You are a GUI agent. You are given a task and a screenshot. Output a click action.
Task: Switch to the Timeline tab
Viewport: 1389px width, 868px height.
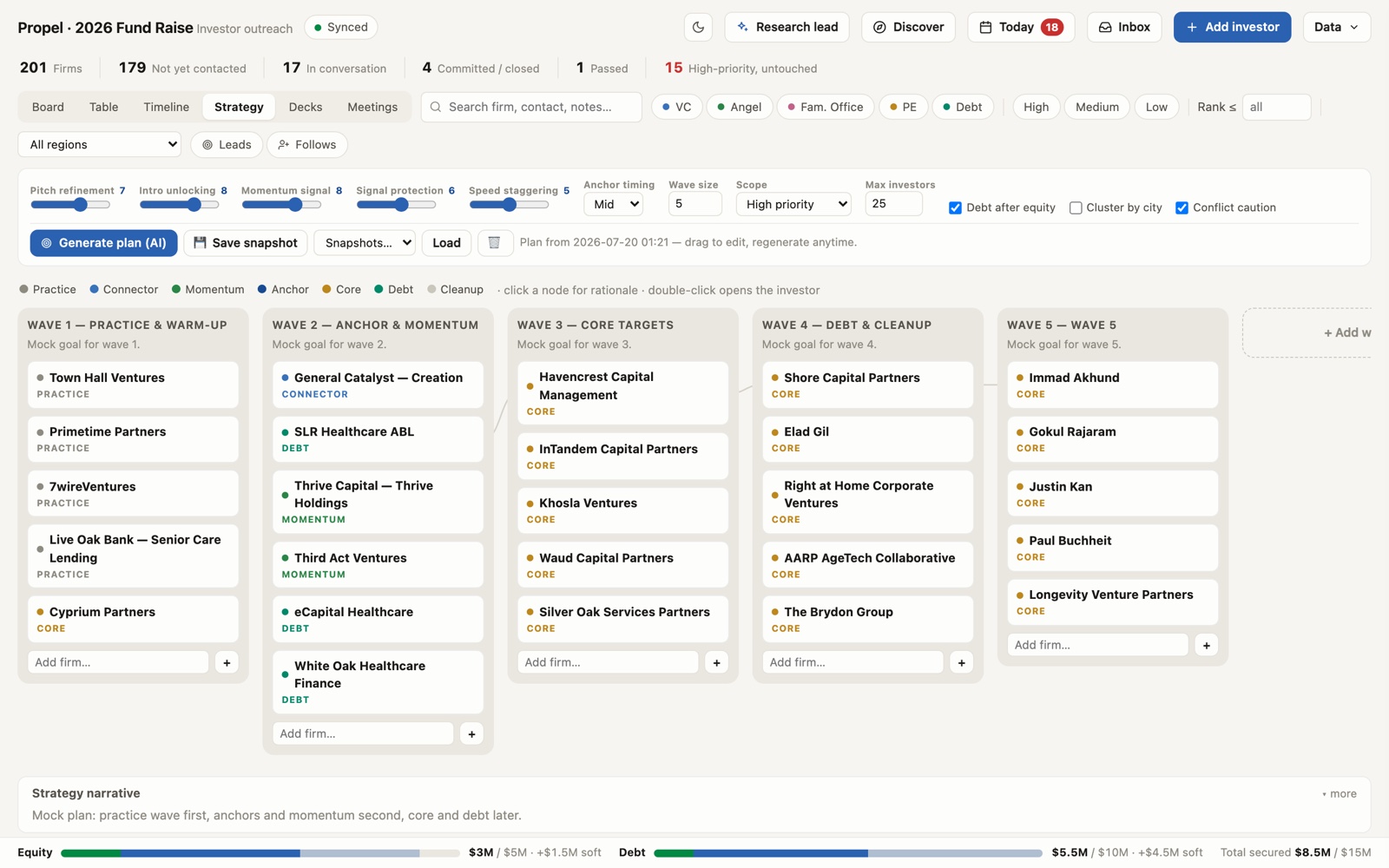pyautogui.click(x=166, y=107)
